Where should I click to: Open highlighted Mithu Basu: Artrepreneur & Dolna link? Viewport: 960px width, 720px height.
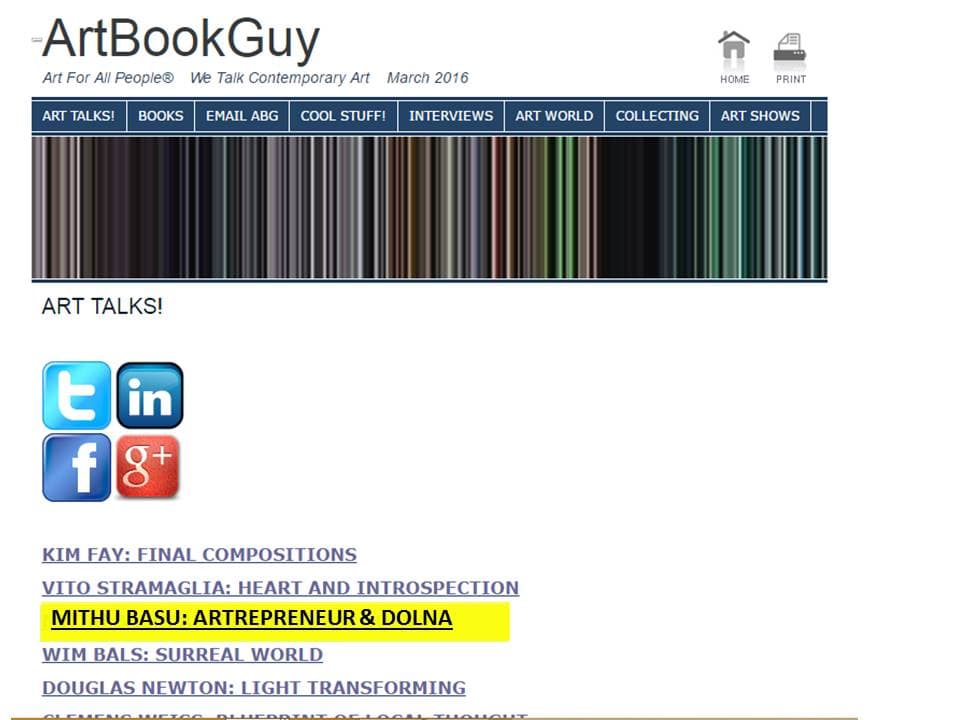(251, 619)
